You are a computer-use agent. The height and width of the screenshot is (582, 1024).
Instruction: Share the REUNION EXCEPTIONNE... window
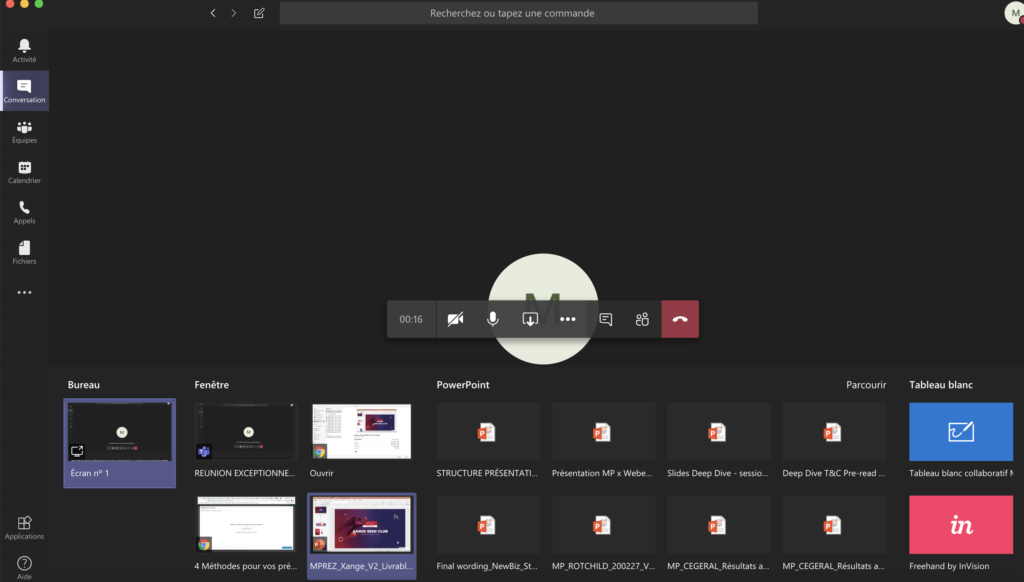click(246, 441)
